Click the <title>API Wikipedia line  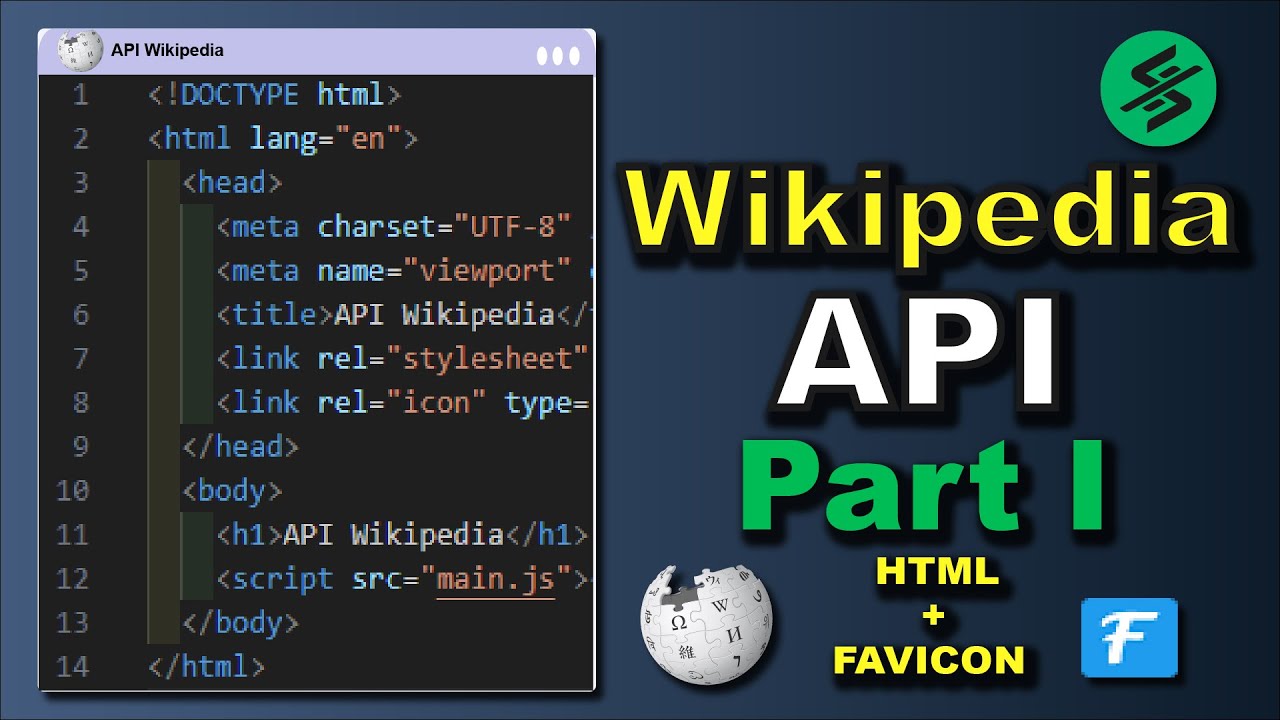(405, 314)
